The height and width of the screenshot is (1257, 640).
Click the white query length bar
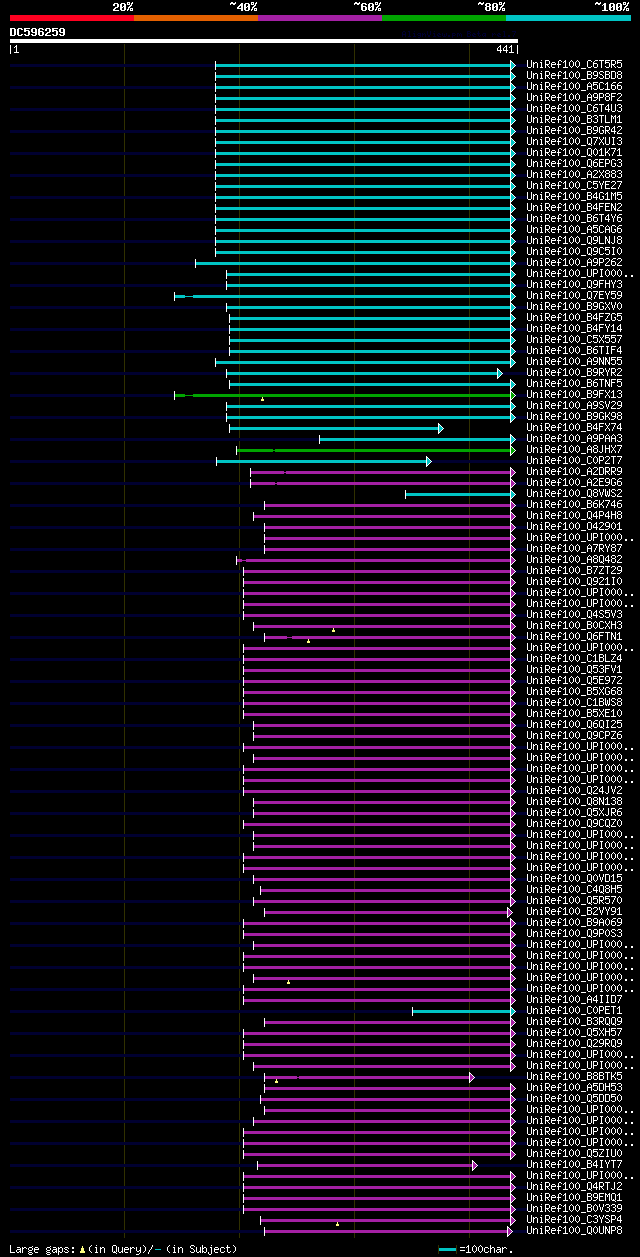(x=263, y=41)
